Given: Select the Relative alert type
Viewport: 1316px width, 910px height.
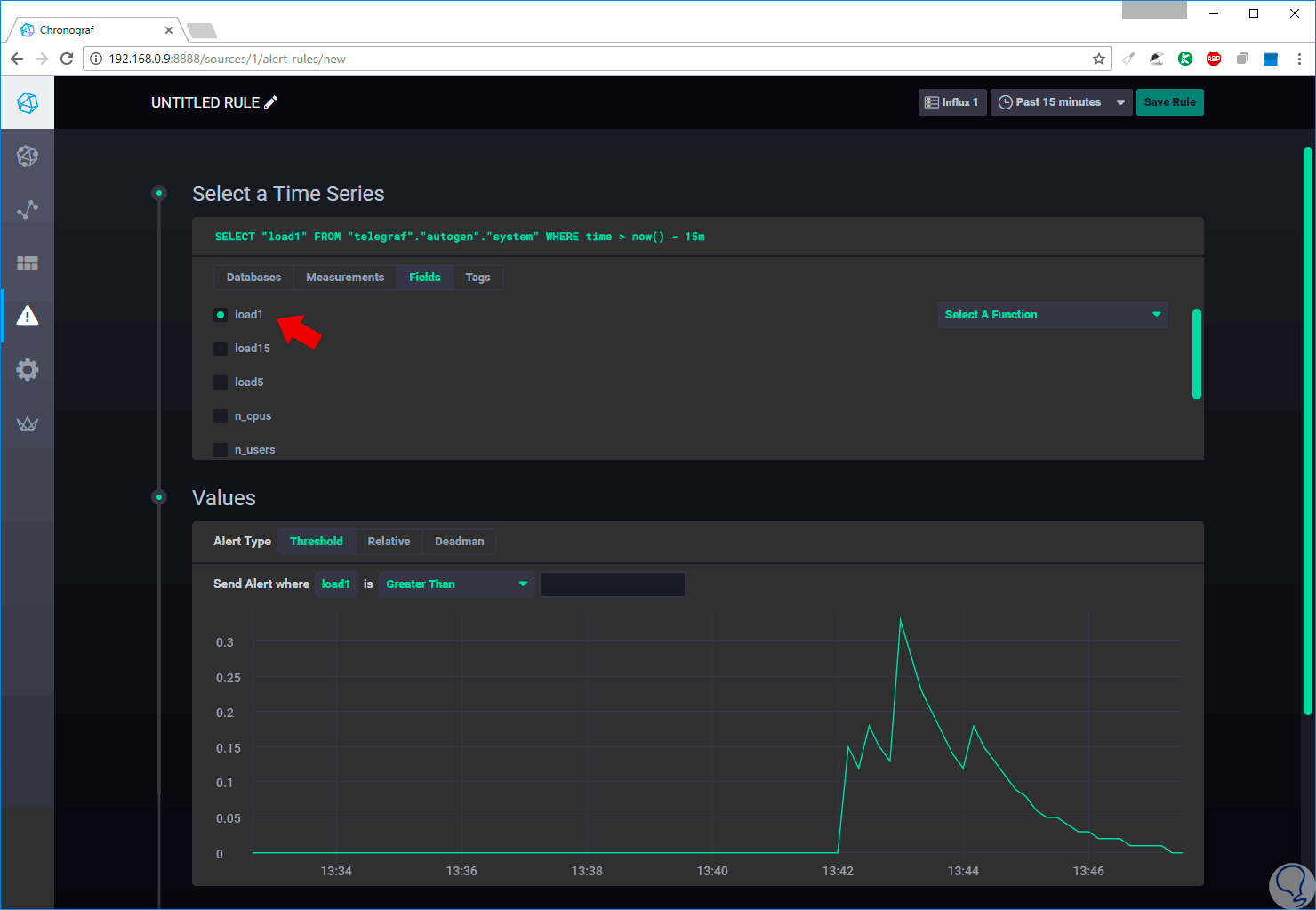Looking at the screenshot, I should [x=389, y=542].
